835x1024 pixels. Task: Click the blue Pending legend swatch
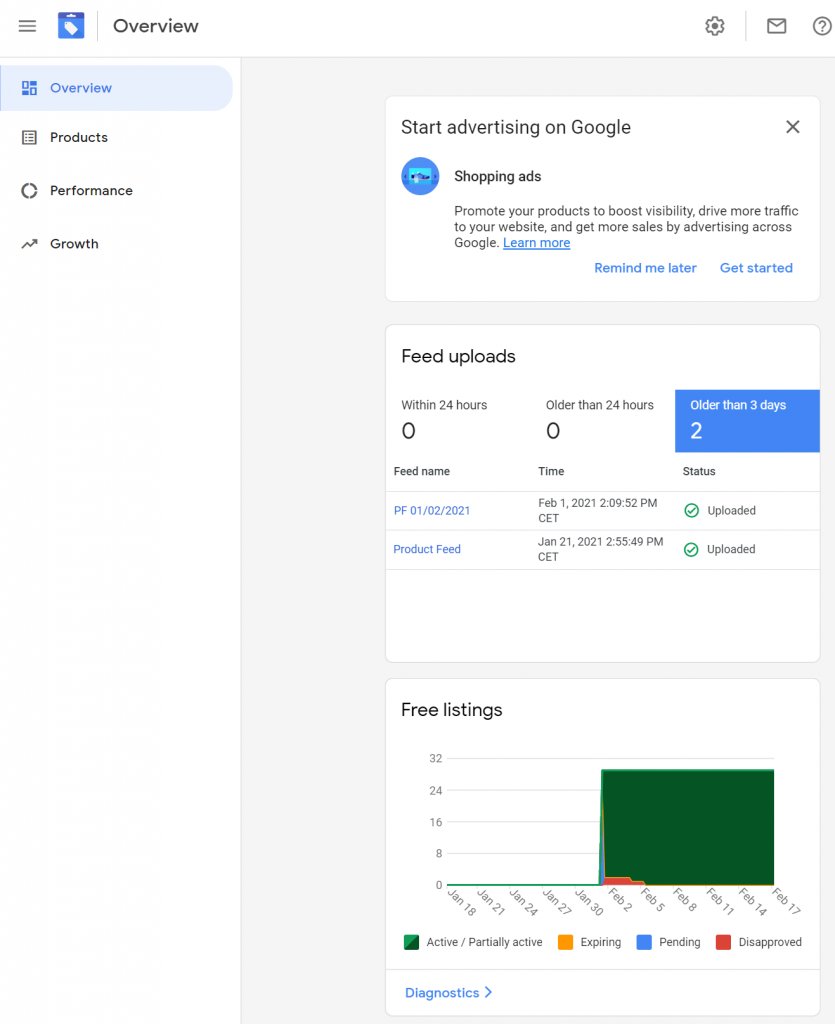tap(644, 942)
